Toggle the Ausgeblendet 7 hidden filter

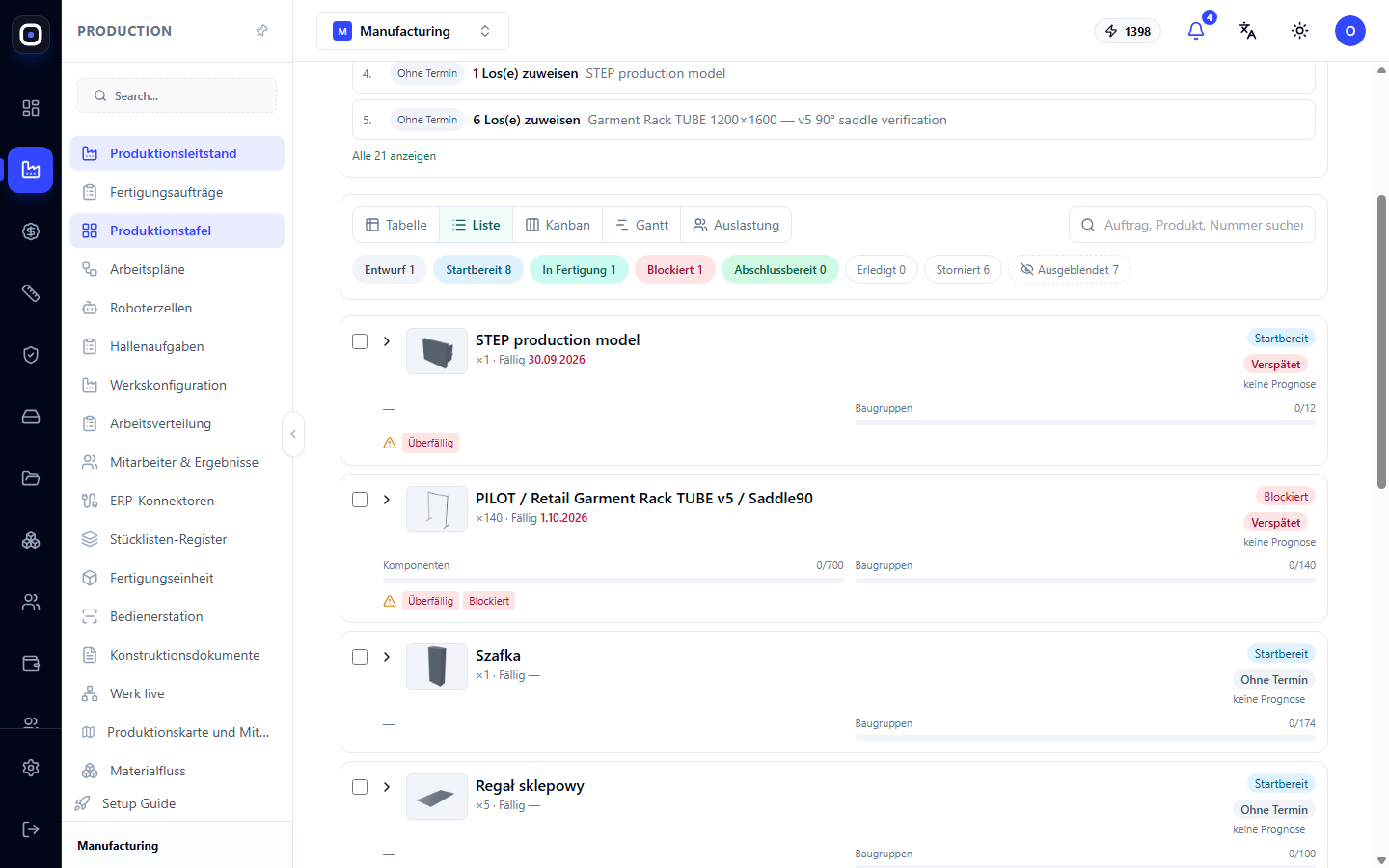(1070, 270)
